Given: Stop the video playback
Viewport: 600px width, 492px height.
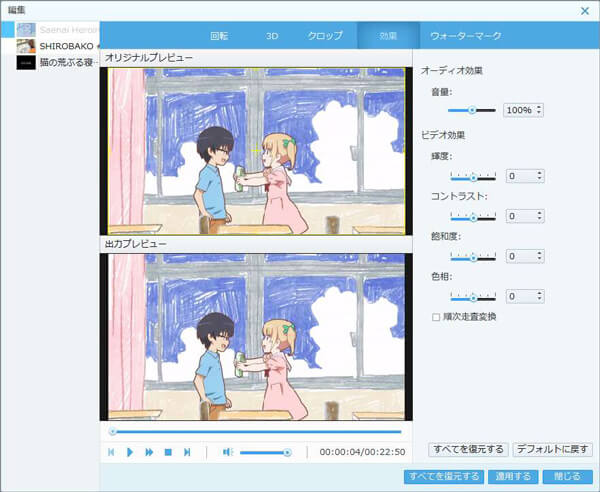Looking at the screenshot, I should [x=168, y=452].
